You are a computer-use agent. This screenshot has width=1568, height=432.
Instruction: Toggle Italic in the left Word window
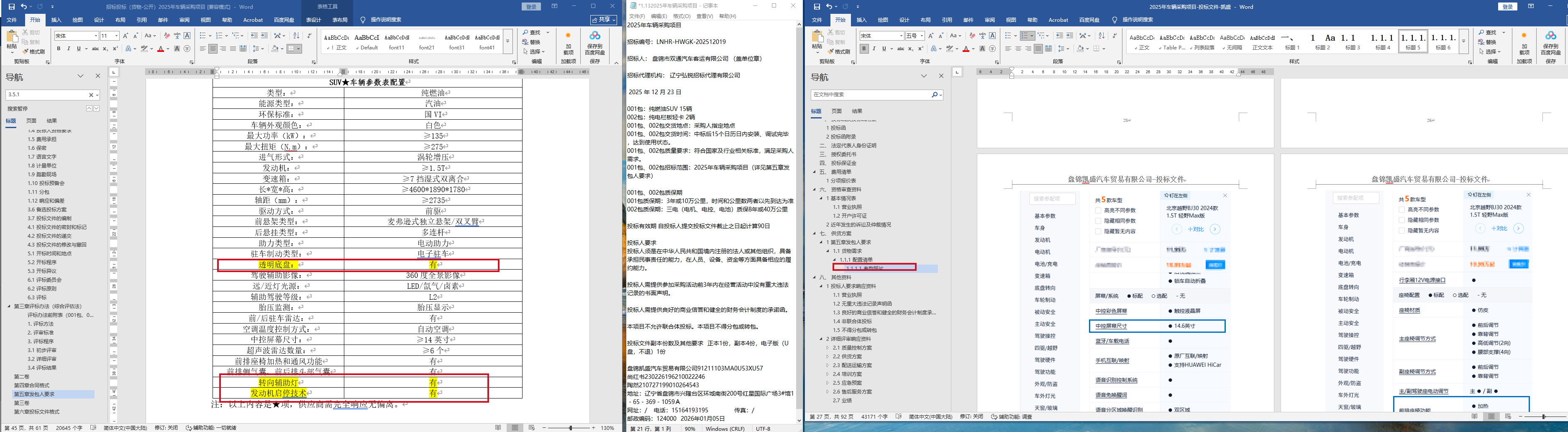click(x=68, y=49)
